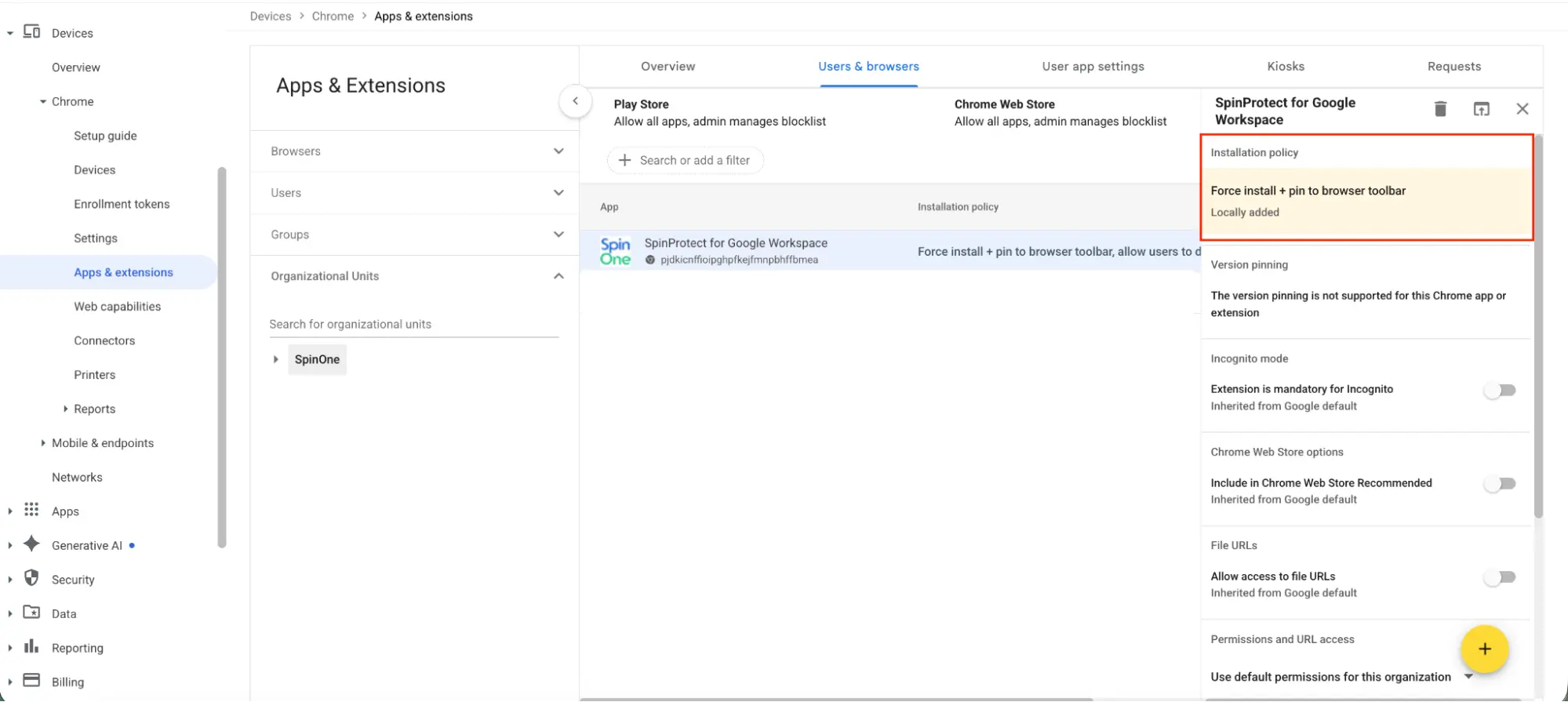Click the Security shield icon
Image resolution: width=1568 pixels, height=702 pixels.
click(31, 578)
